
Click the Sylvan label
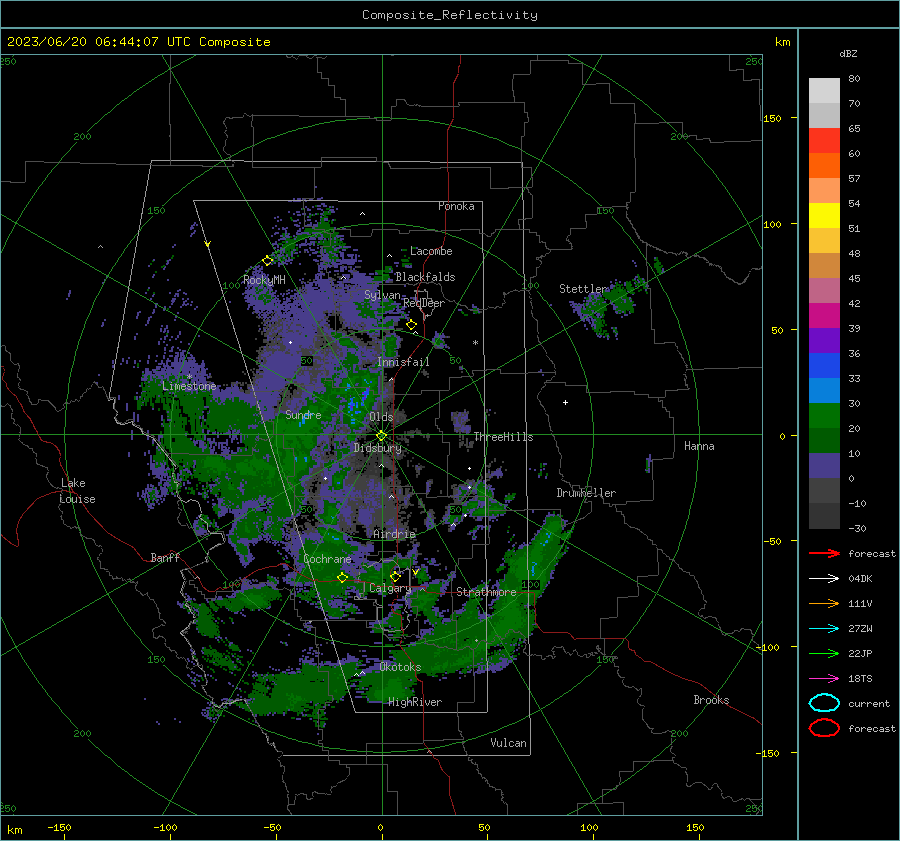(x=382, y=295)
